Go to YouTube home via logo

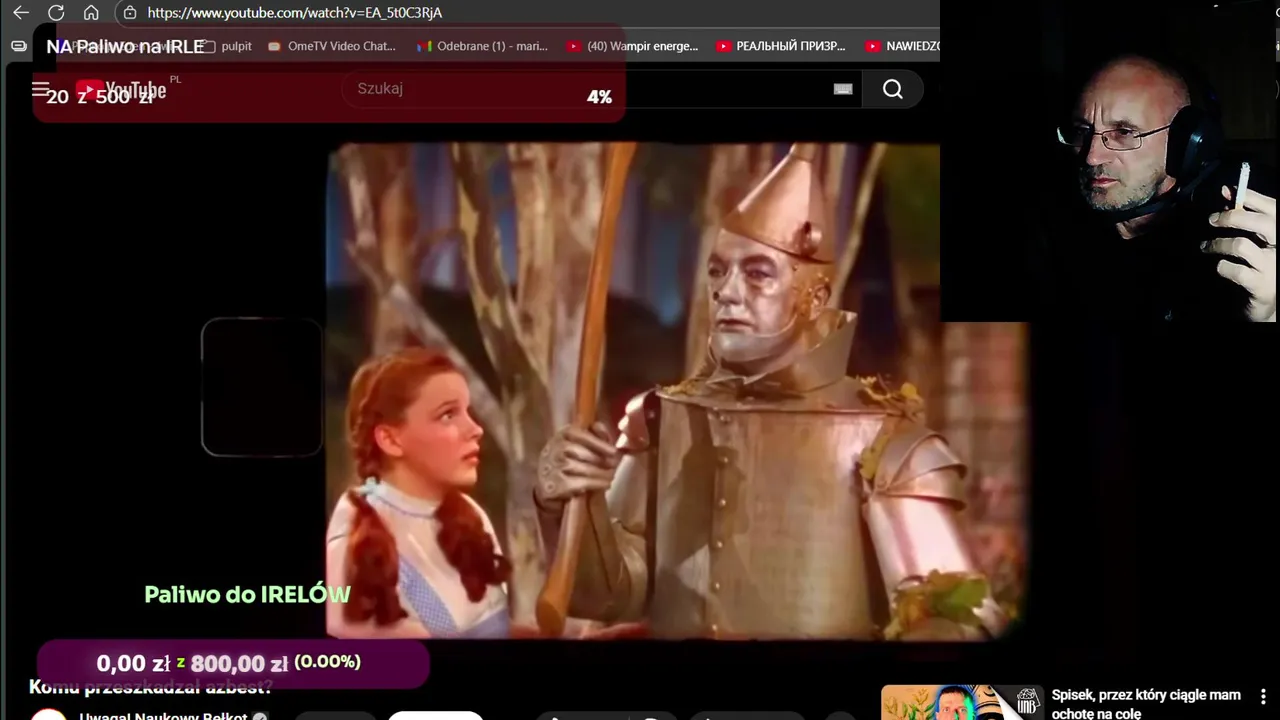tap(121, 90)
